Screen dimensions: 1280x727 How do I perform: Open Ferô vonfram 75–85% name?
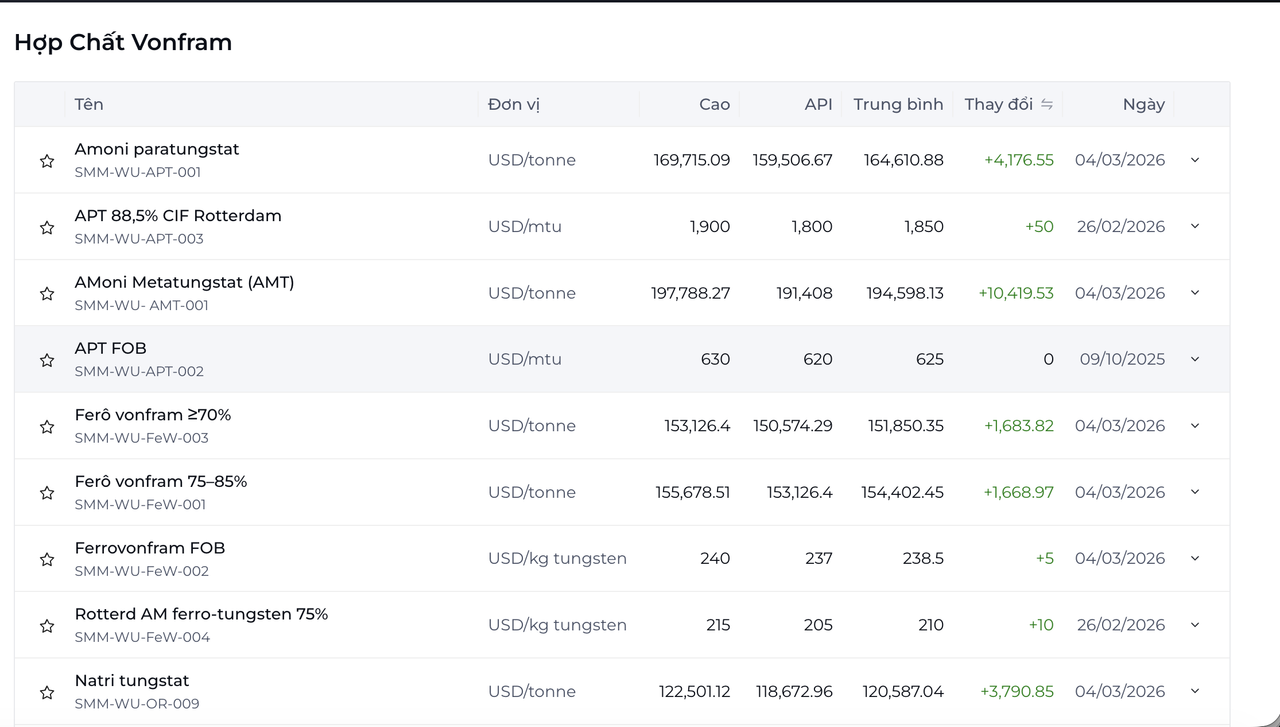coord(161,481)
